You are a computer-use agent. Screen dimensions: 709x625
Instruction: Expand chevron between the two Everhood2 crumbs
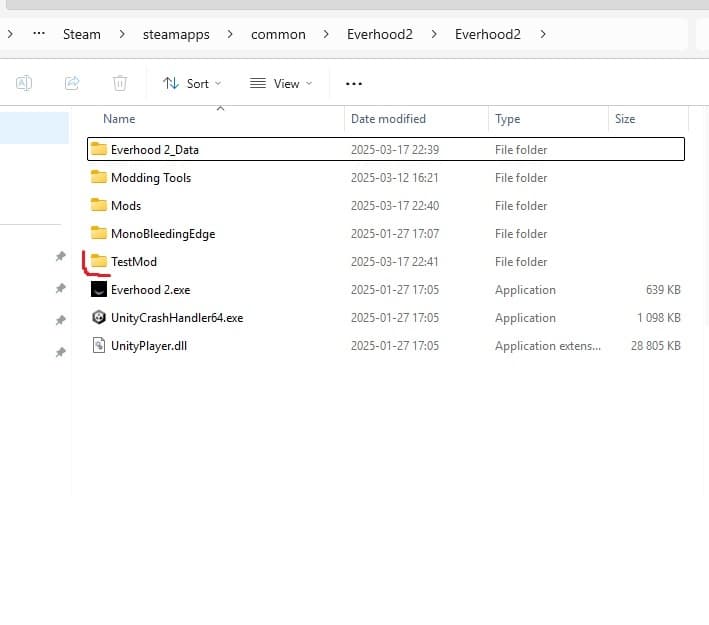pos(434,34)
